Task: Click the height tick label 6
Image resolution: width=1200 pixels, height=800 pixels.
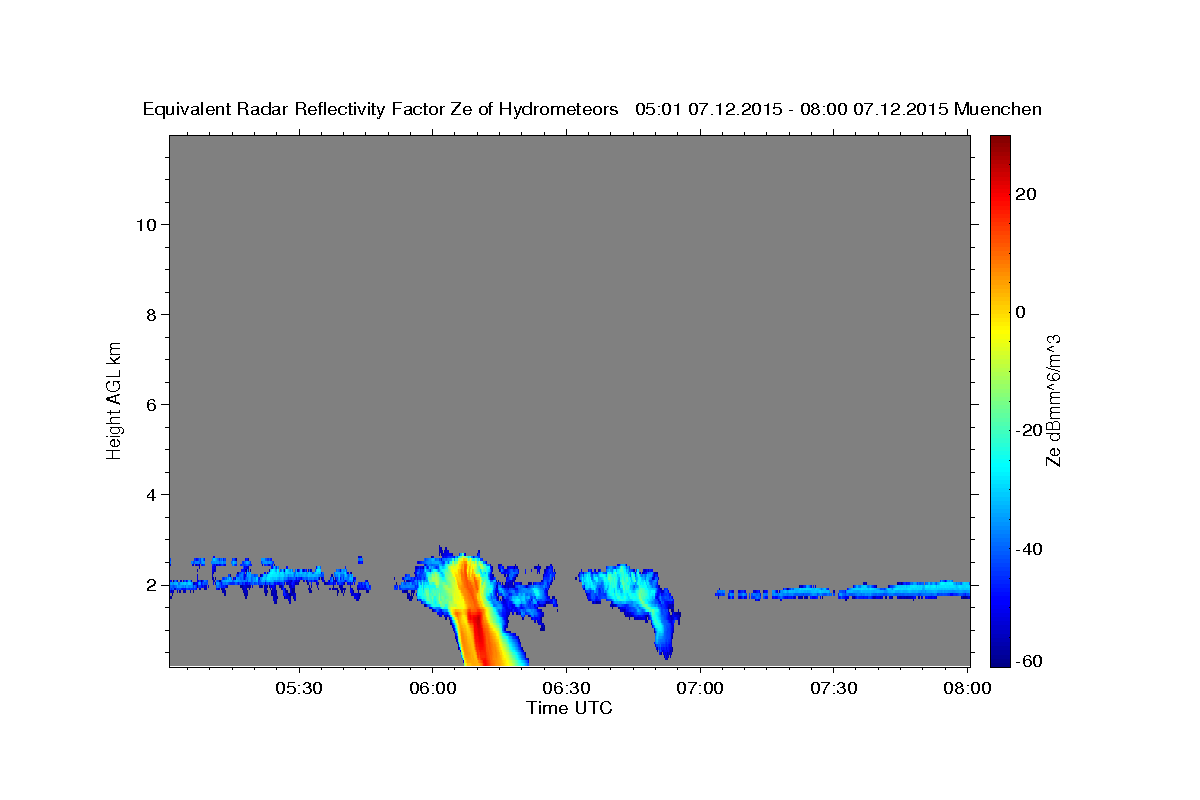Action: tap(151, 404)
